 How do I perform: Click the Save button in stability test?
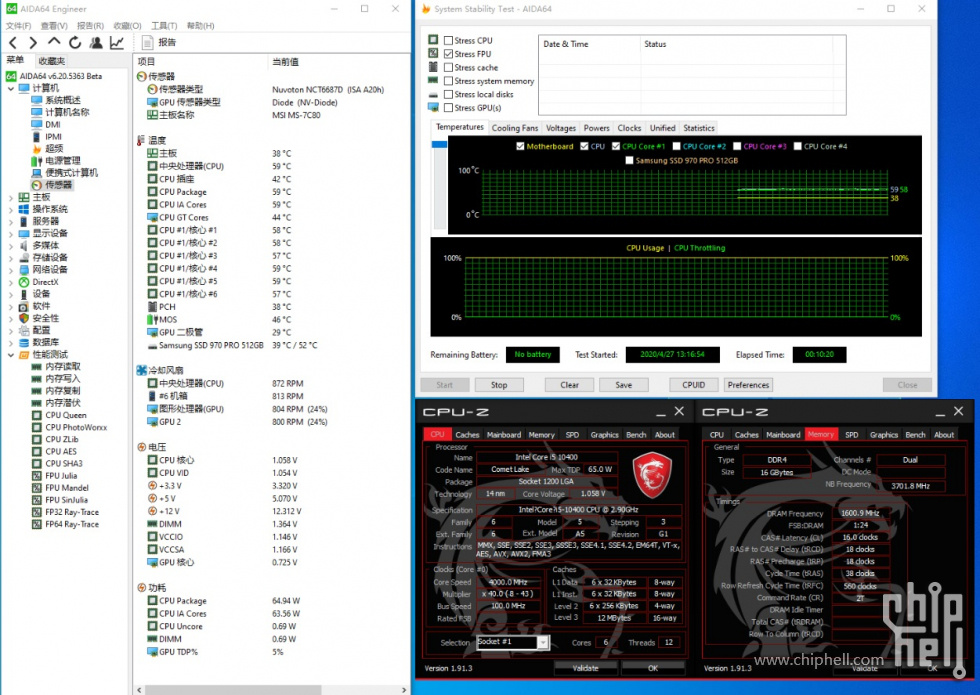(624, 385)
